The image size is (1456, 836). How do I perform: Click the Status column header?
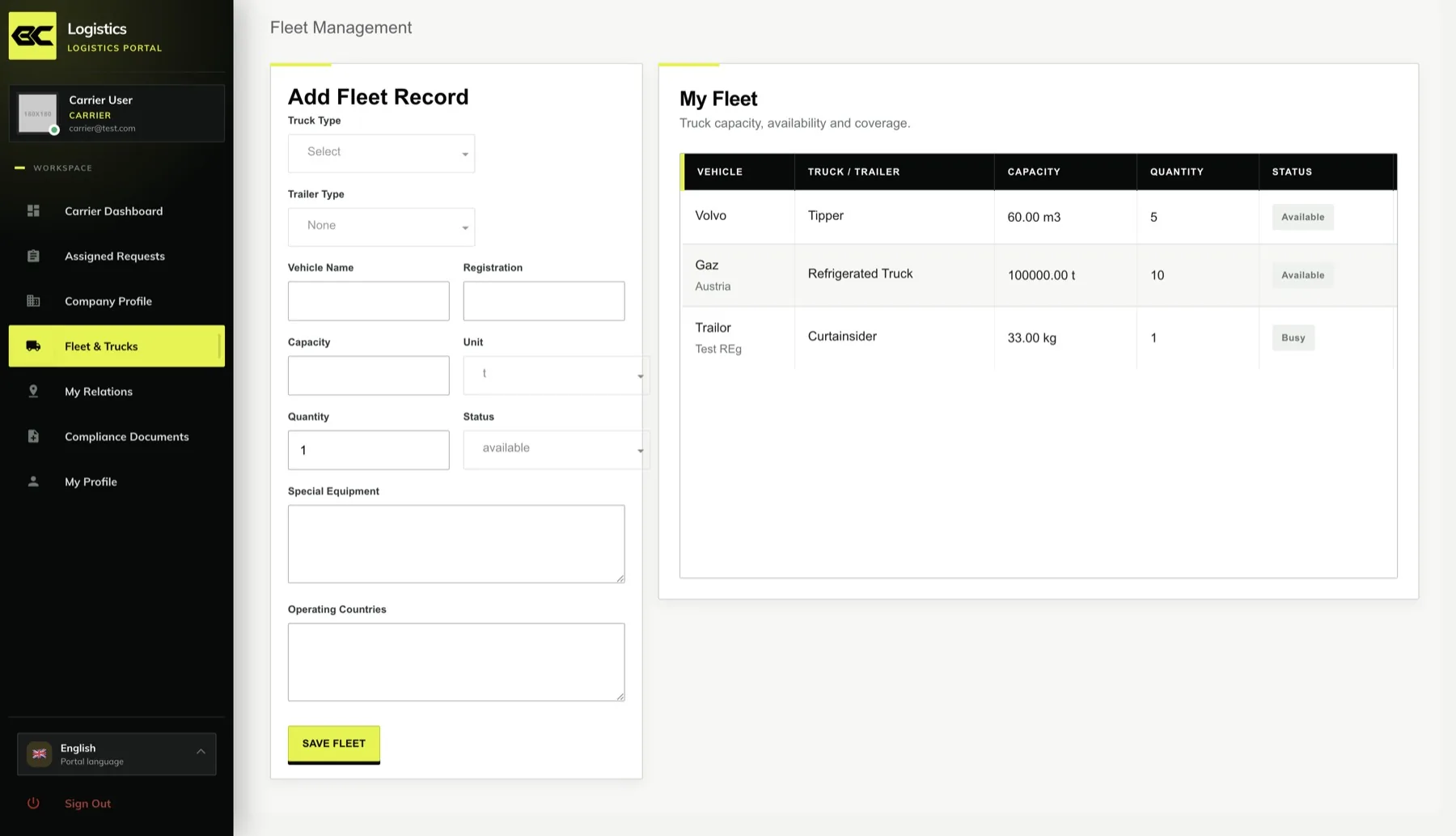[1327, 172]
